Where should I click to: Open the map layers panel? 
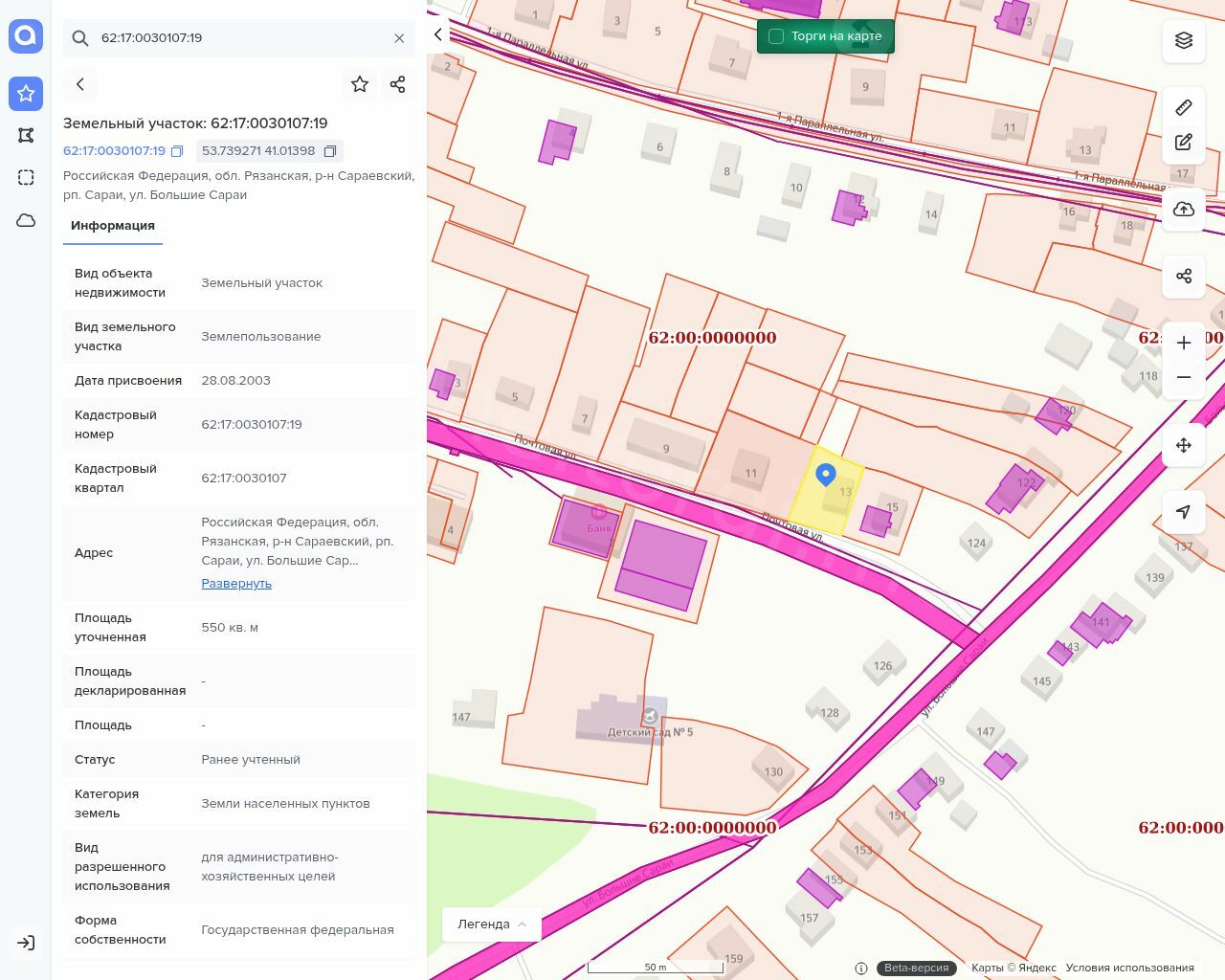1184,40
